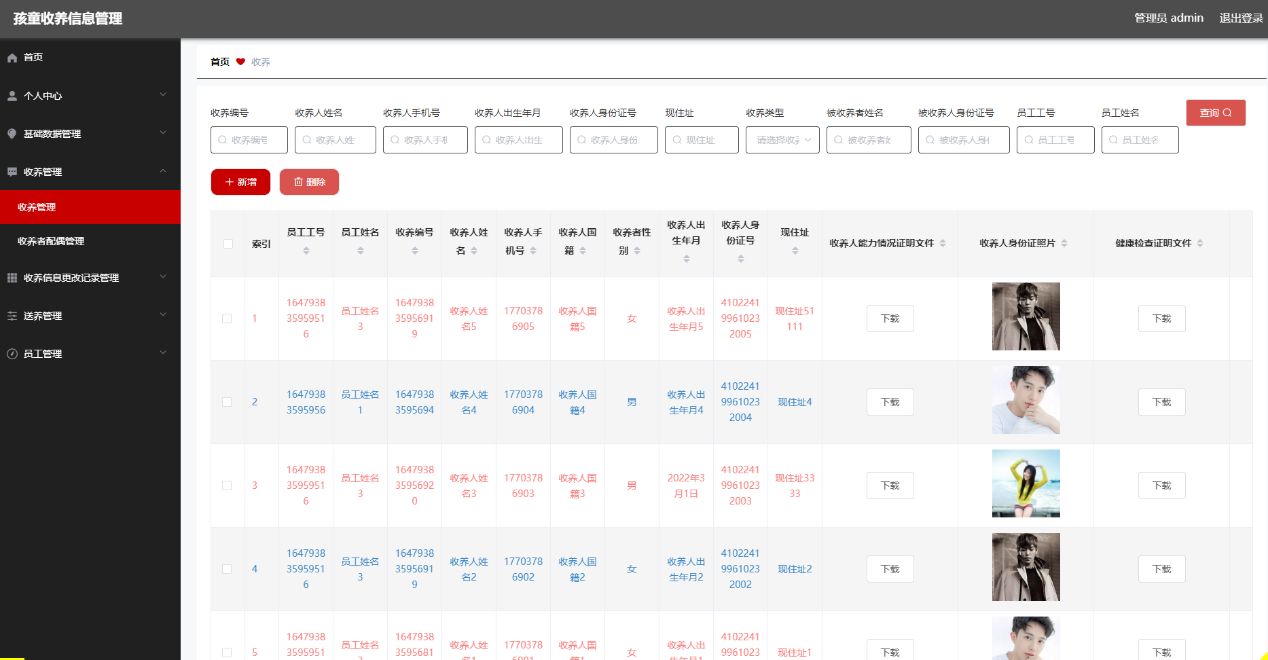1268x660 pixels.
Task: Click the icon beside 收养管理 parent menu
Action: click(x=12, y=172)
